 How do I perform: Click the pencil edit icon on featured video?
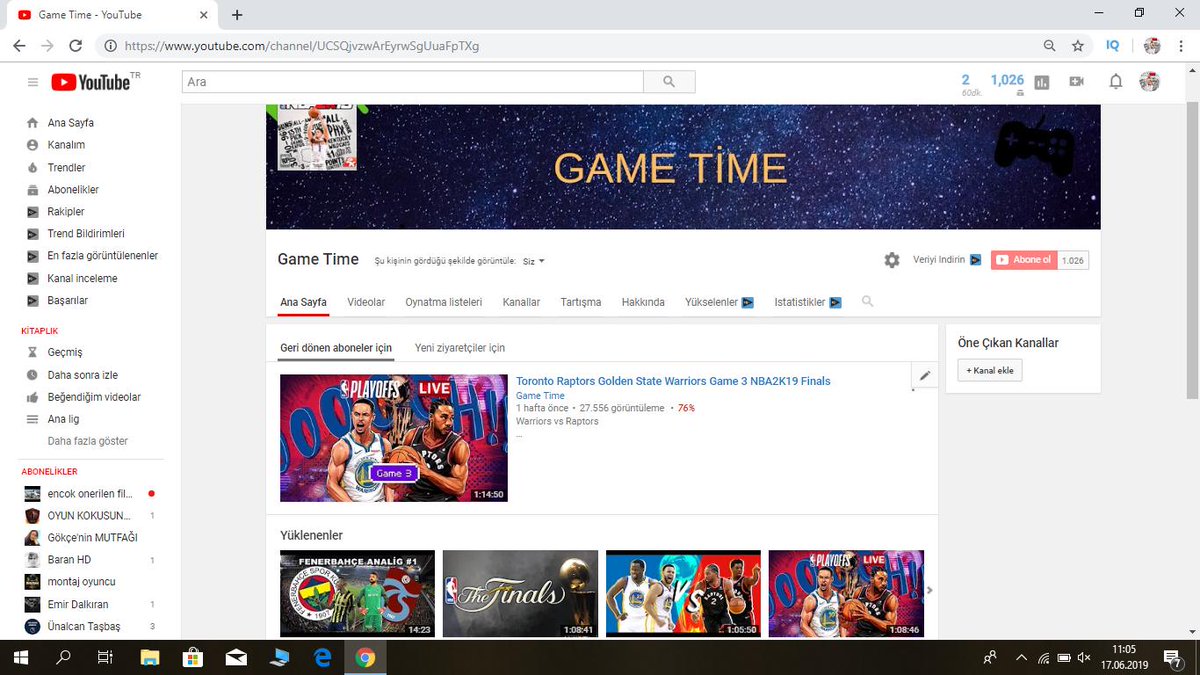(x=925, y=375)
